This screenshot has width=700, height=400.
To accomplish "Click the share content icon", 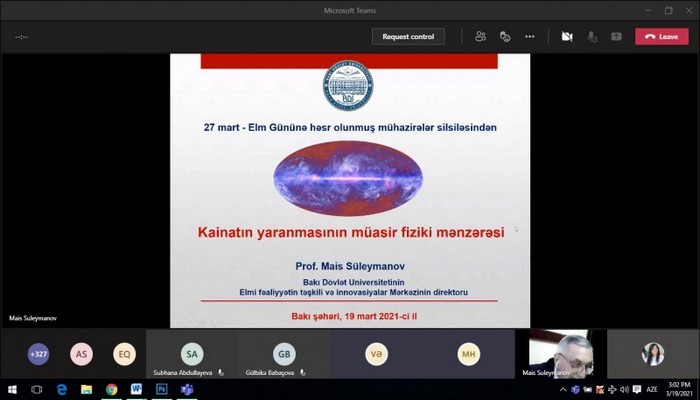I will tap(616, 36).
